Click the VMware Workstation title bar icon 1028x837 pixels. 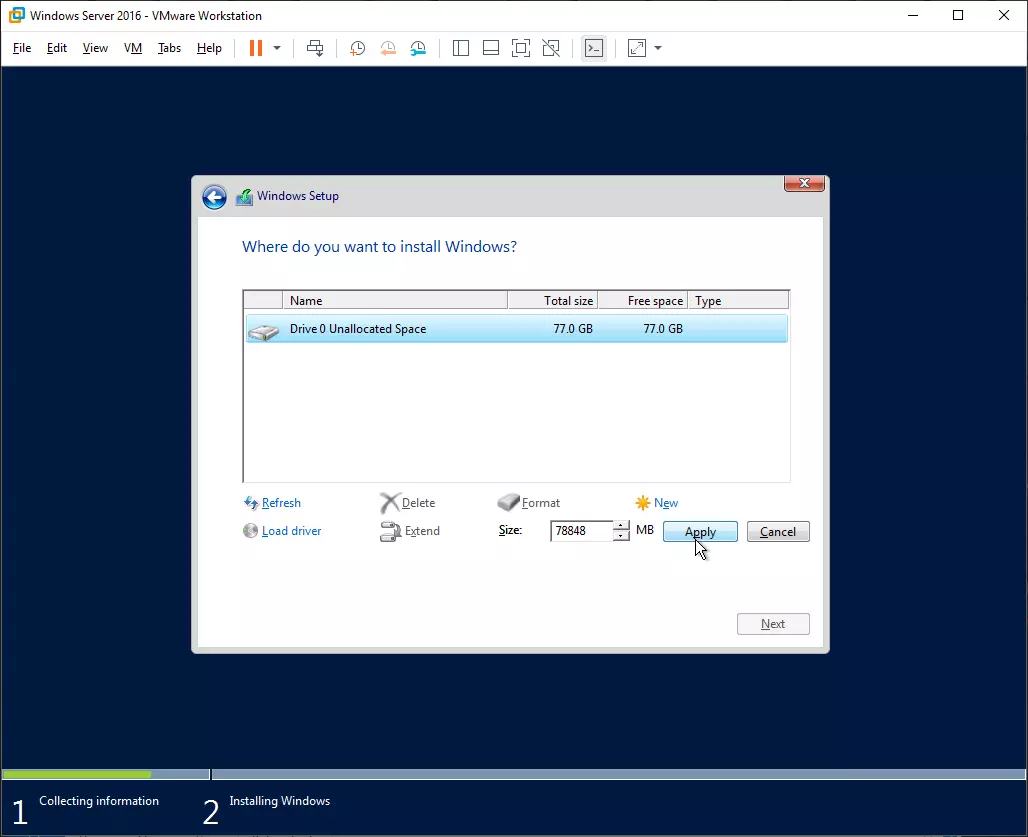tap(16, 14)
